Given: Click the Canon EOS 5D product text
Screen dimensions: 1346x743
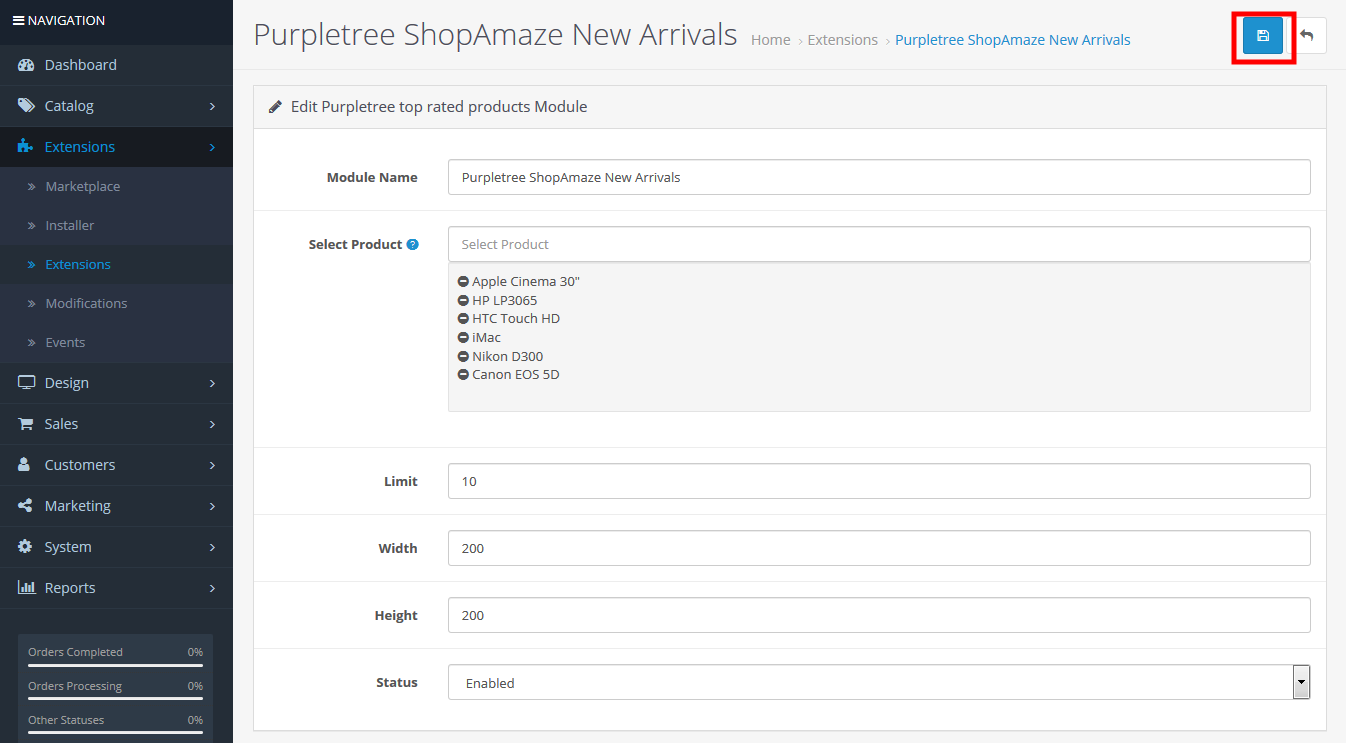Looking at the screenshot, I should [516, 375].
